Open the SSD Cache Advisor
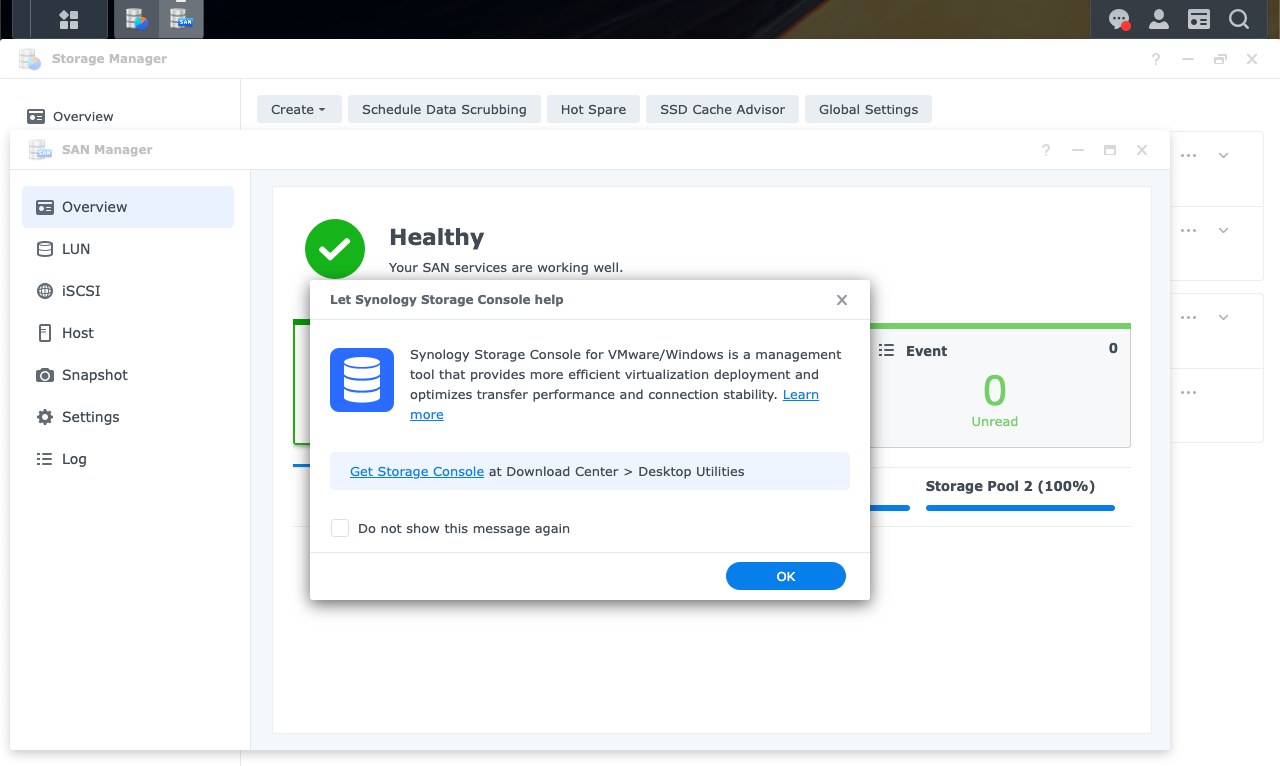Image resolution: width=1280 pixels, height=766 pixels. click(x=722, y=109)
